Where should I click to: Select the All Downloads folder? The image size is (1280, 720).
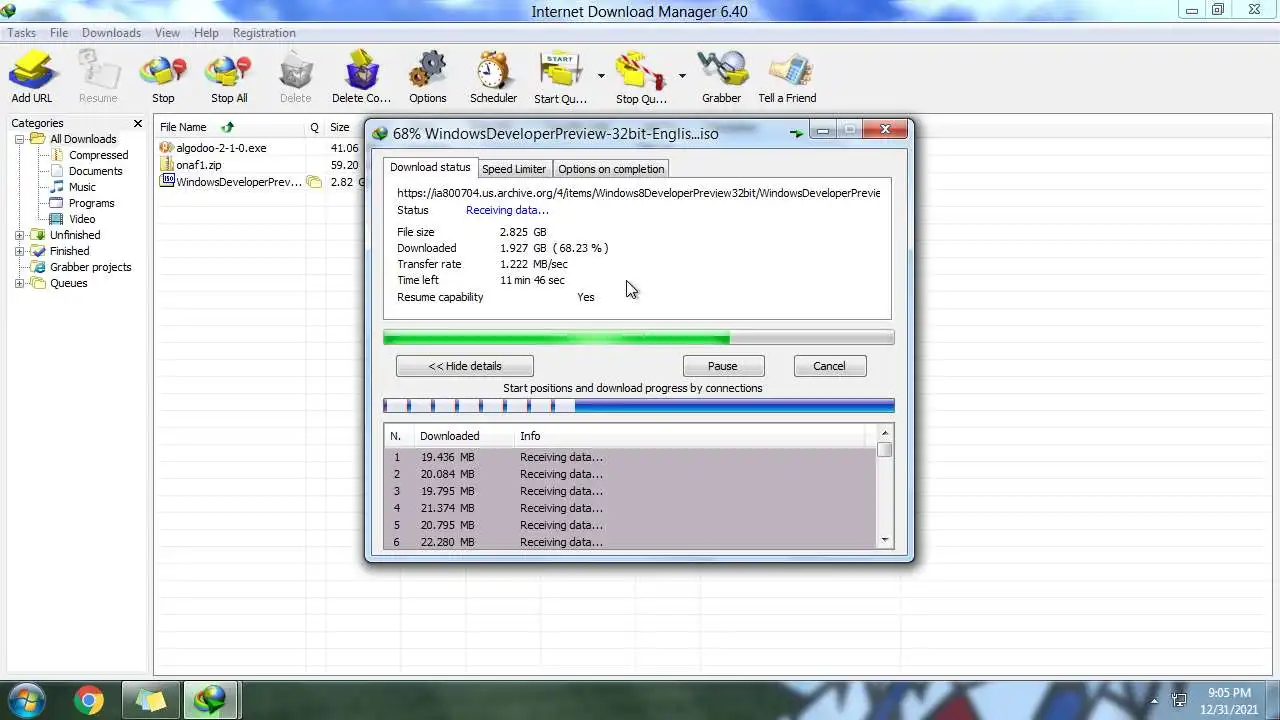click(x=83, y=139)
